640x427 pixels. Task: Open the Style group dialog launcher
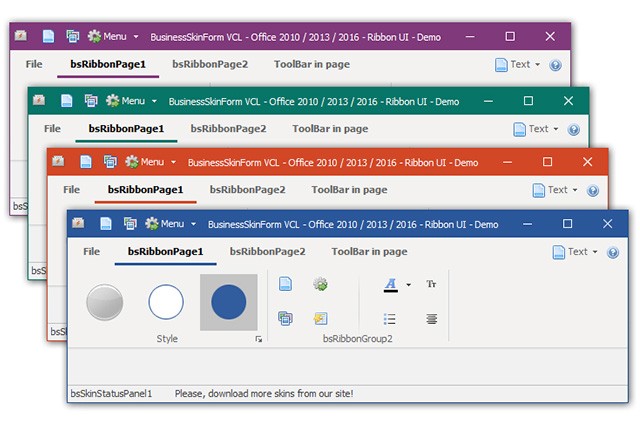258,339
